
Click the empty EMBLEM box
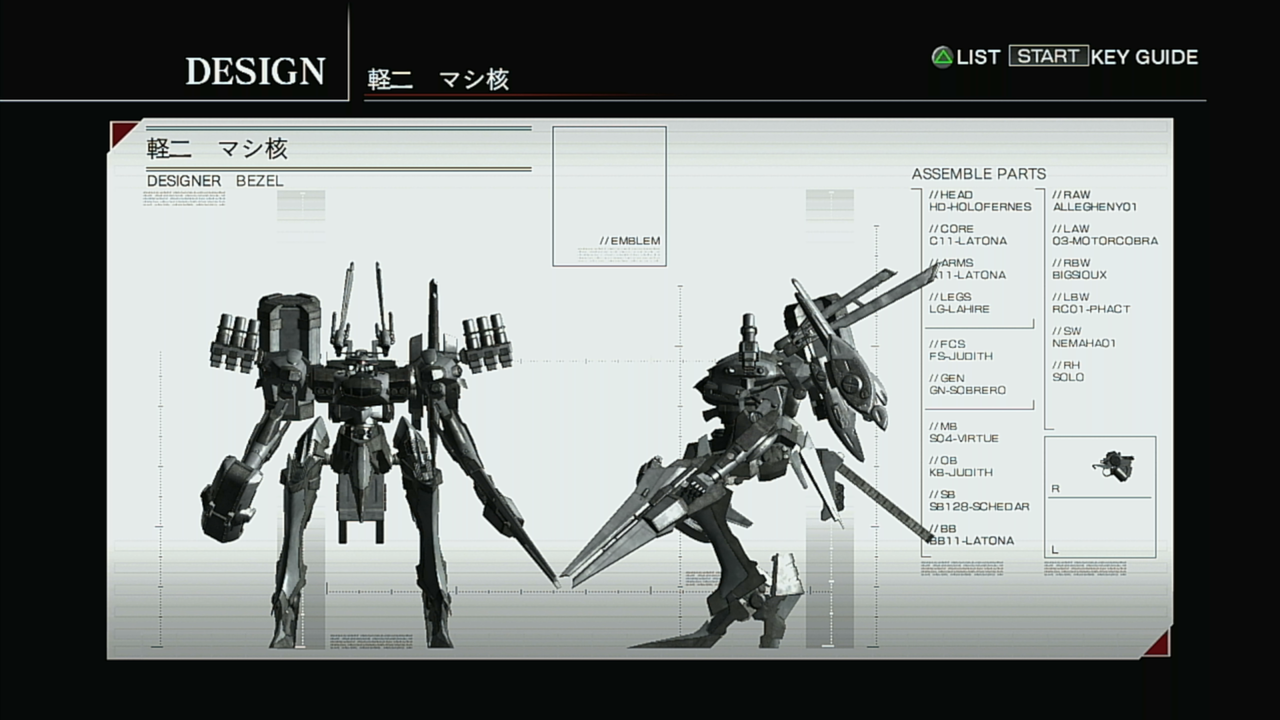[609, 196]
